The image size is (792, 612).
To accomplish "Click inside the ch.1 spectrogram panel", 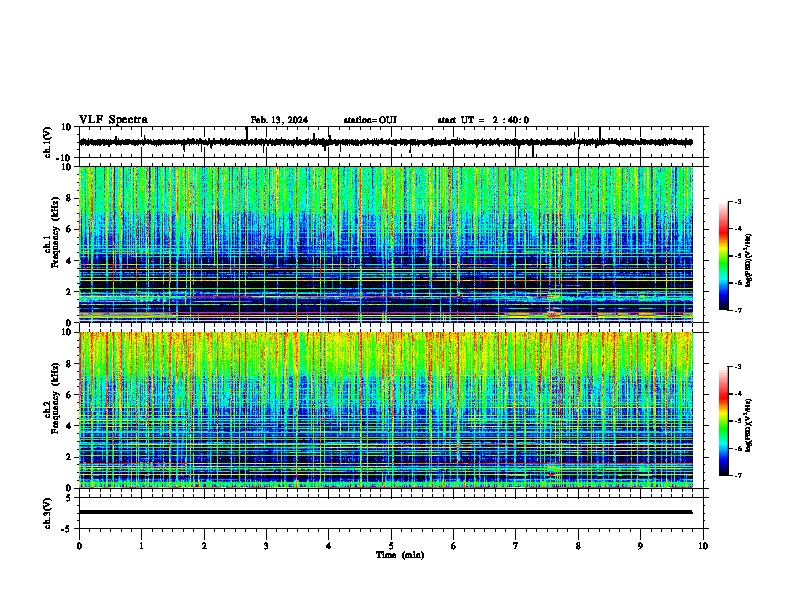I will 386,244.
